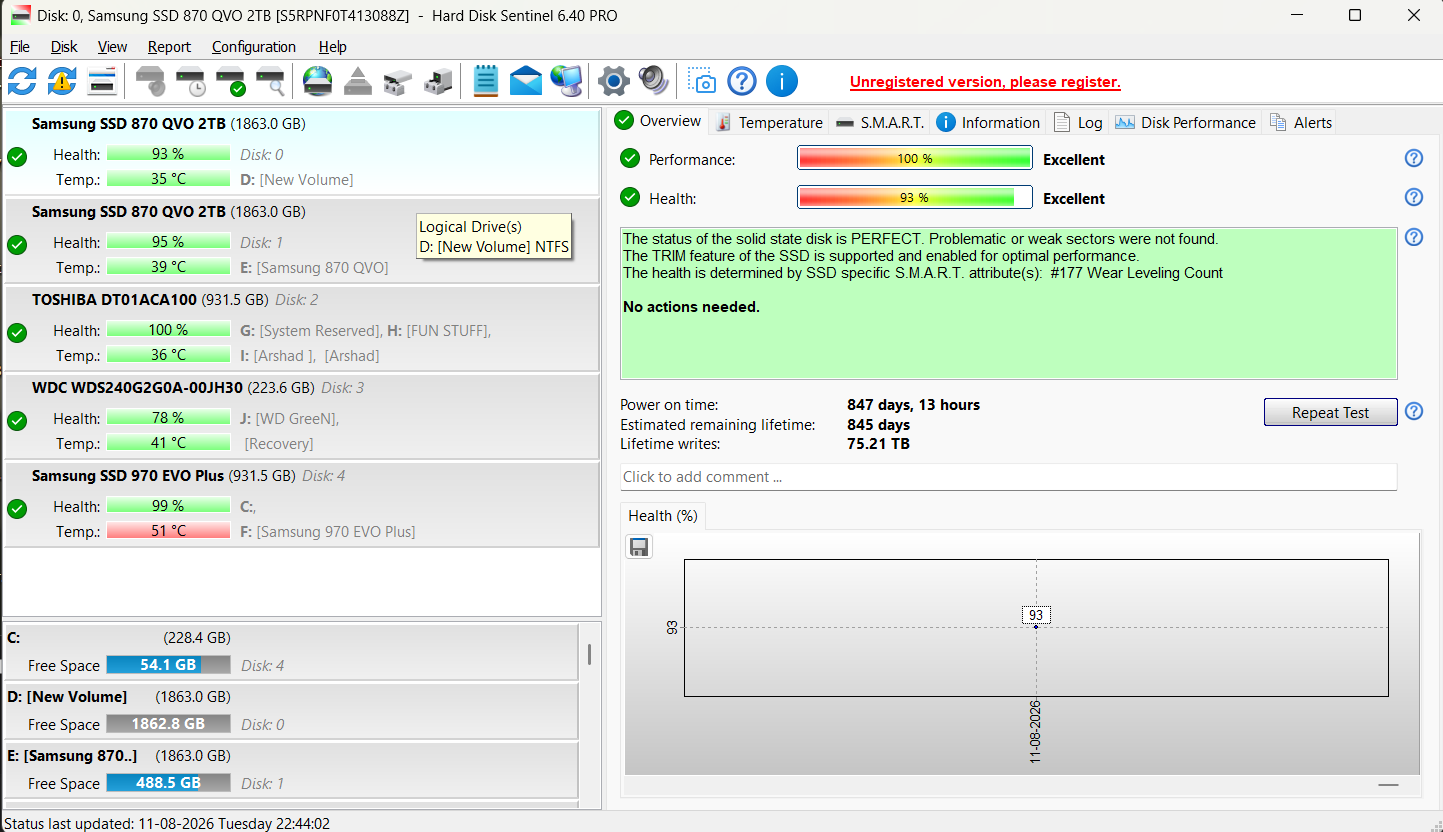Click the C: logical drive row

291,652
